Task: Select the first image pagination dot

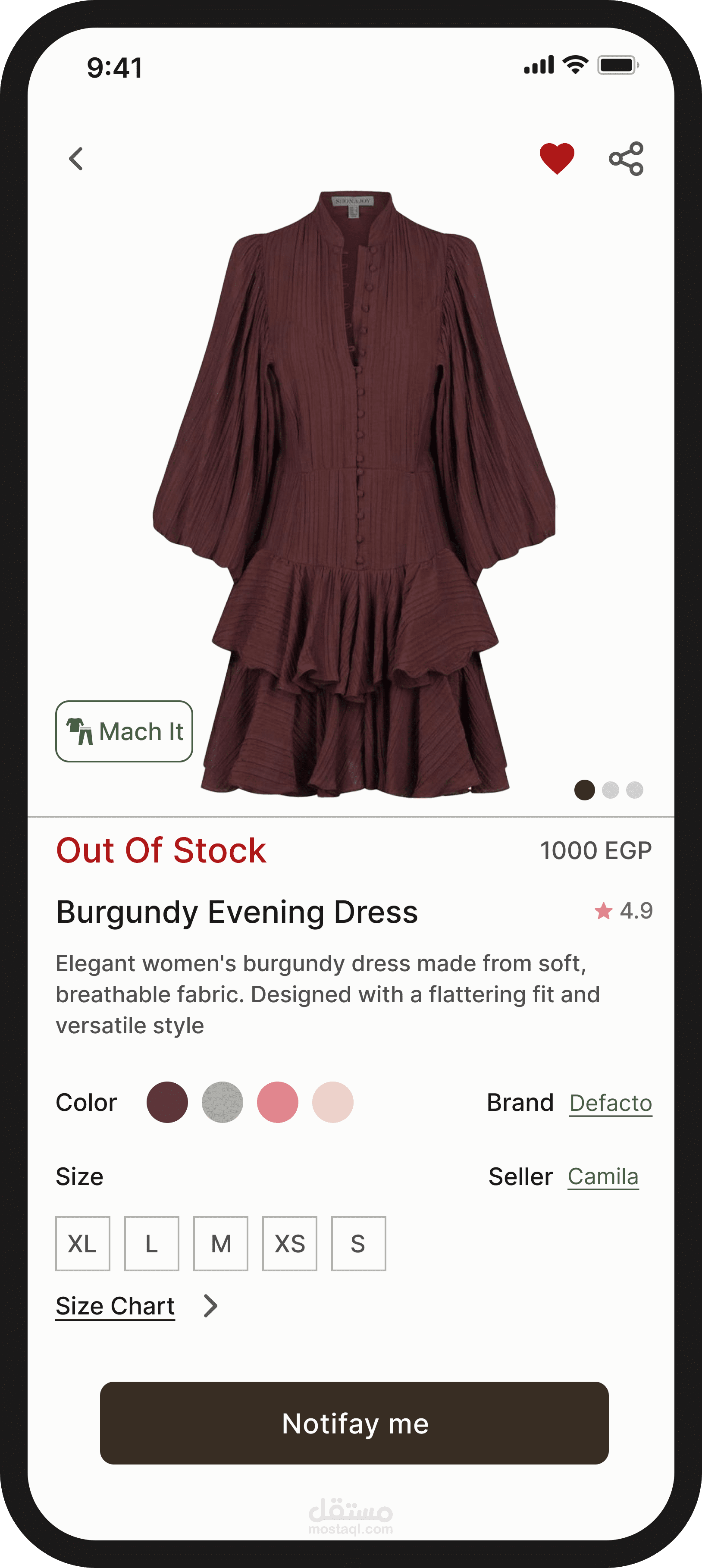Action: [x=584, y=790]
